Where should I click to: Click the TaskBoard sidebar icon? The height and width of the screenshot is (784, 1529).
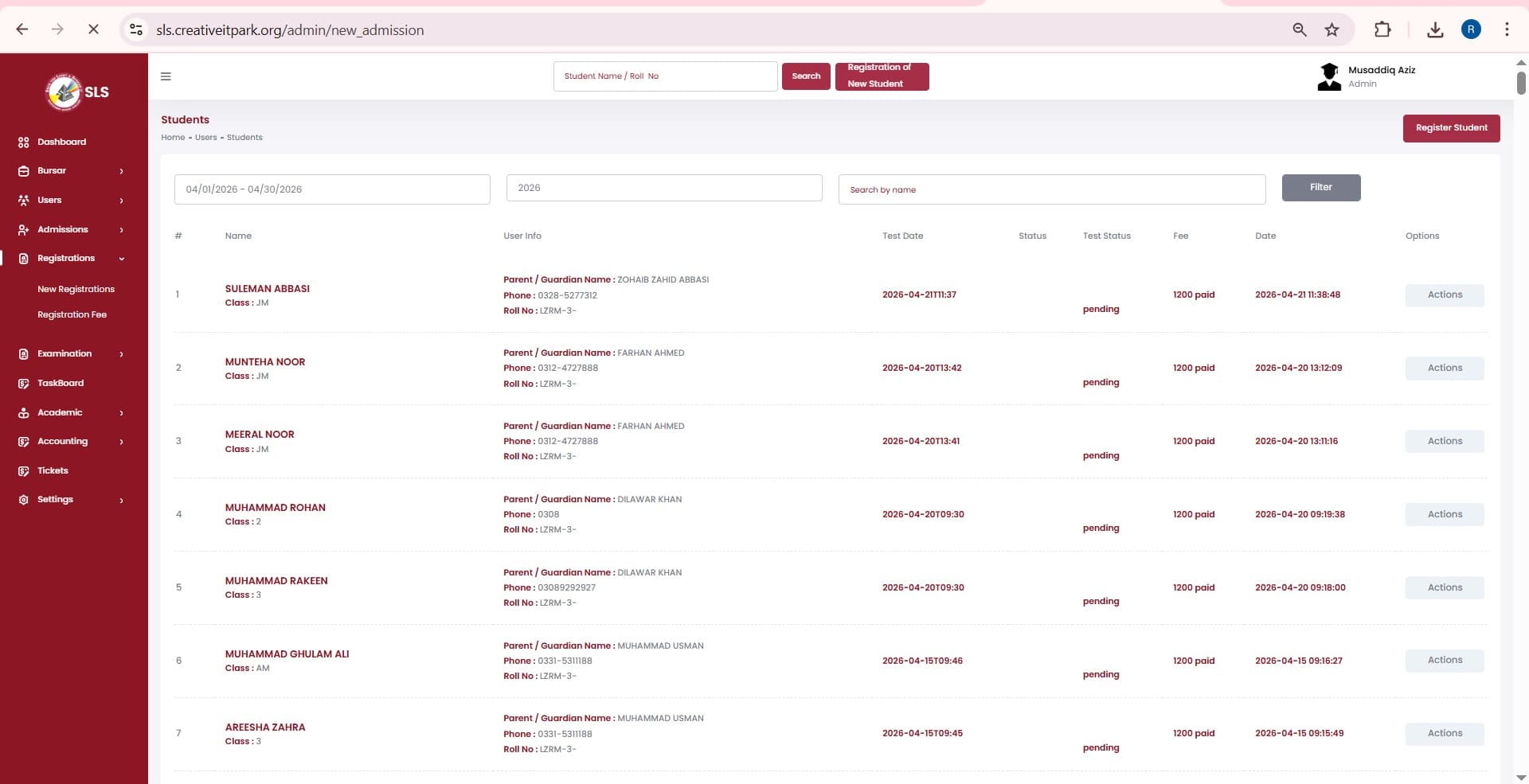coord(23,384)
